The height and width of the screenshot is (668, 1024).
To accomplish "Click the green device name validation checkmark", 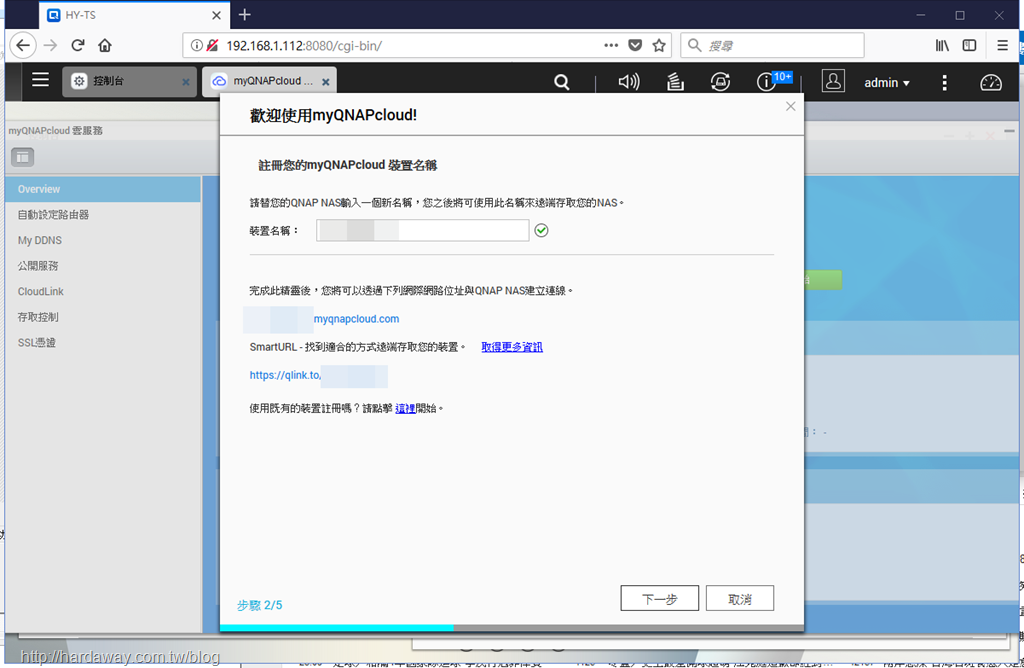I will (x=541, y=231).
